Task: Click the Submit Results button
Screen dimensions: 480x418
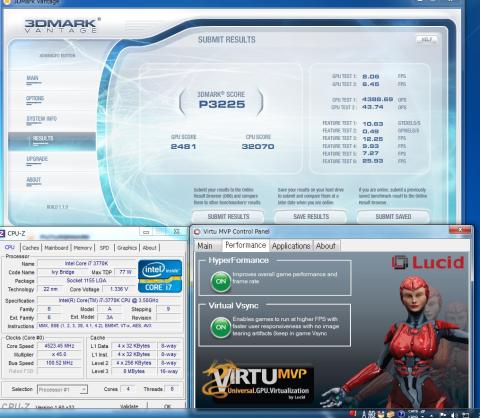Action: click(x=228, y=217)
